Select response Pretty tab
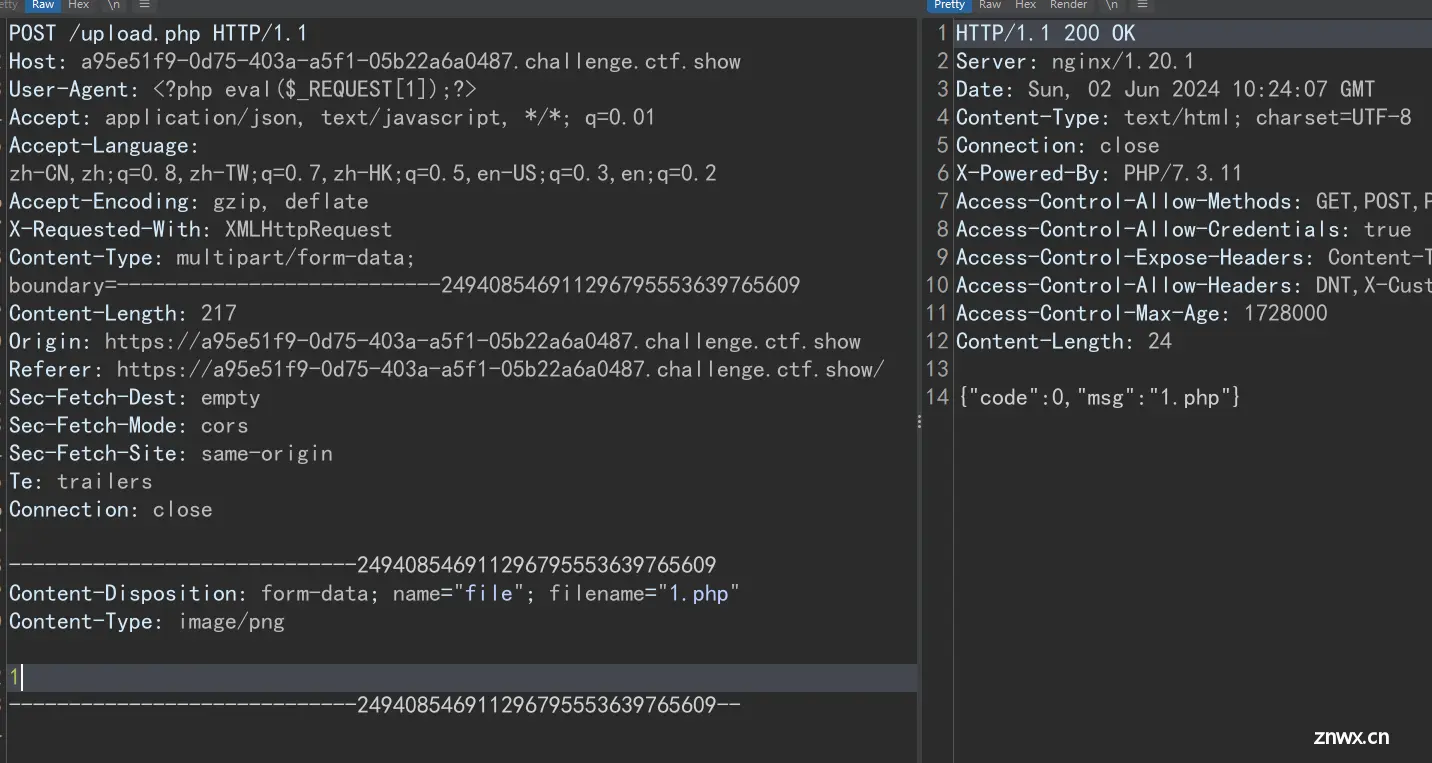 (949, 5)
